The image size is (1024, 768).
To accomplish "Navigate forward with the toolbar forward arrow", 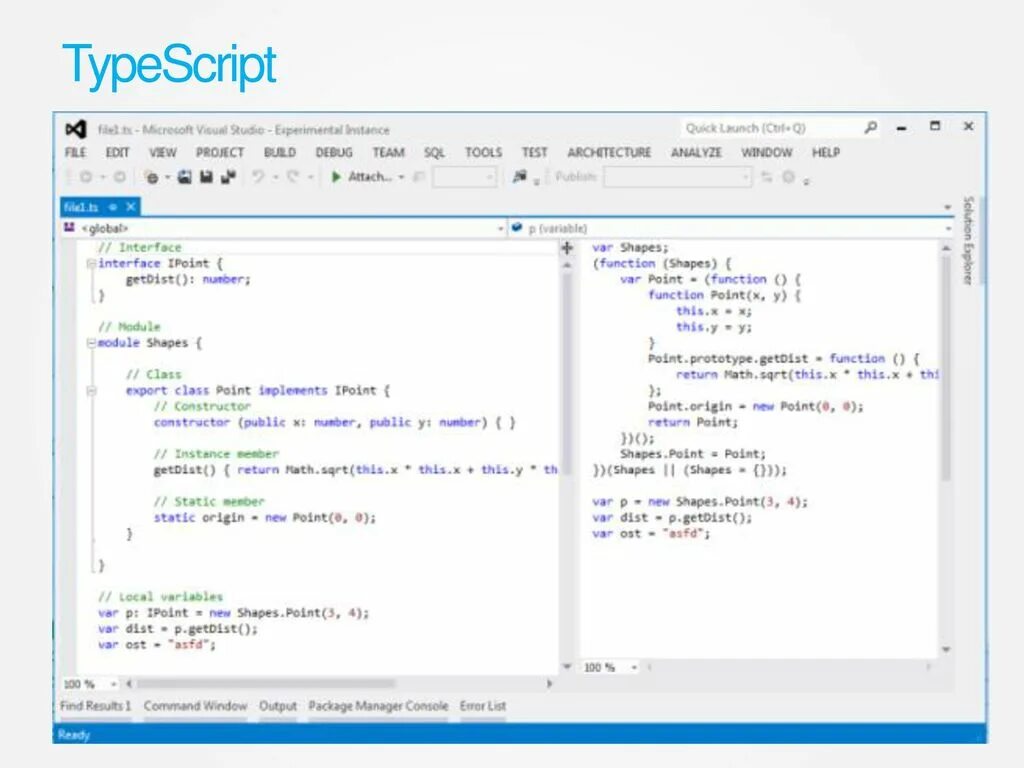I will click(x=120, y=177).
